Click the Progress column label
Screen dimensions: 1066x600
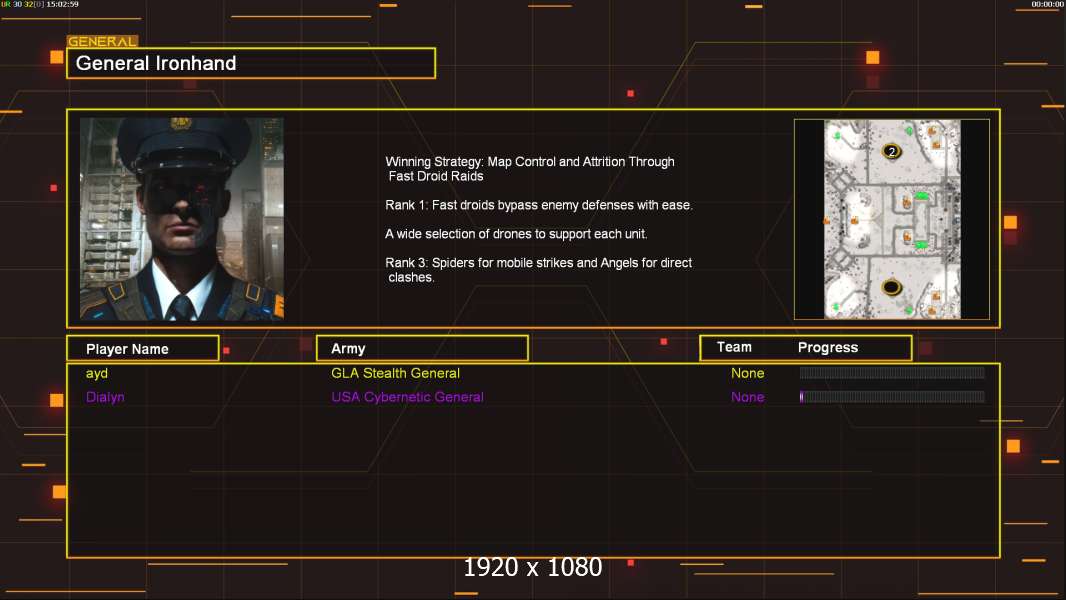(827, 347)
